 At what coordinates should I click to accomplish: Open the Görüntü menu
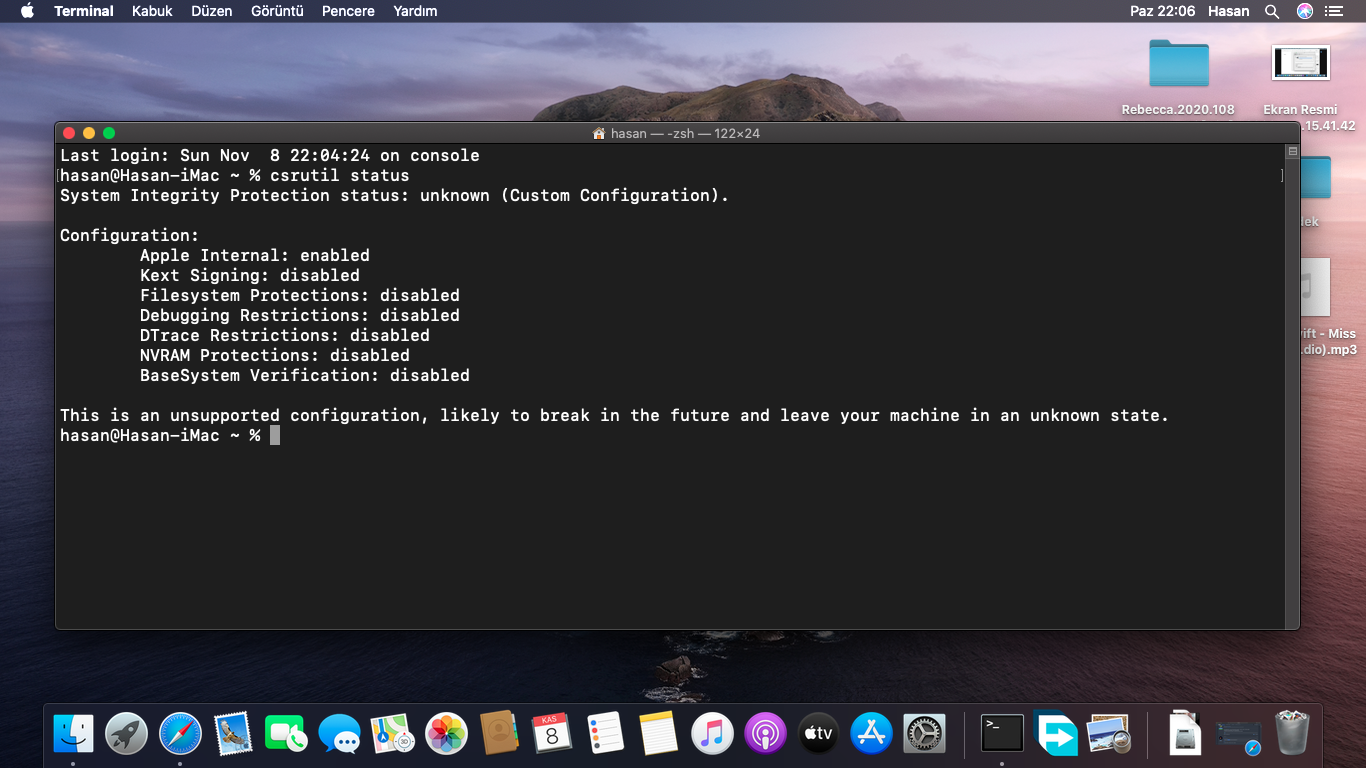277,11
